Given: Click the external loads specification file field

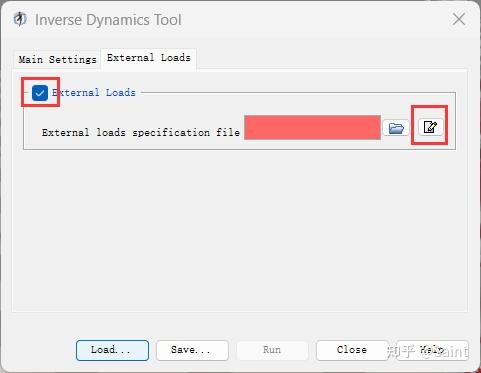Looking at the screenshot, I should (312, 127).
